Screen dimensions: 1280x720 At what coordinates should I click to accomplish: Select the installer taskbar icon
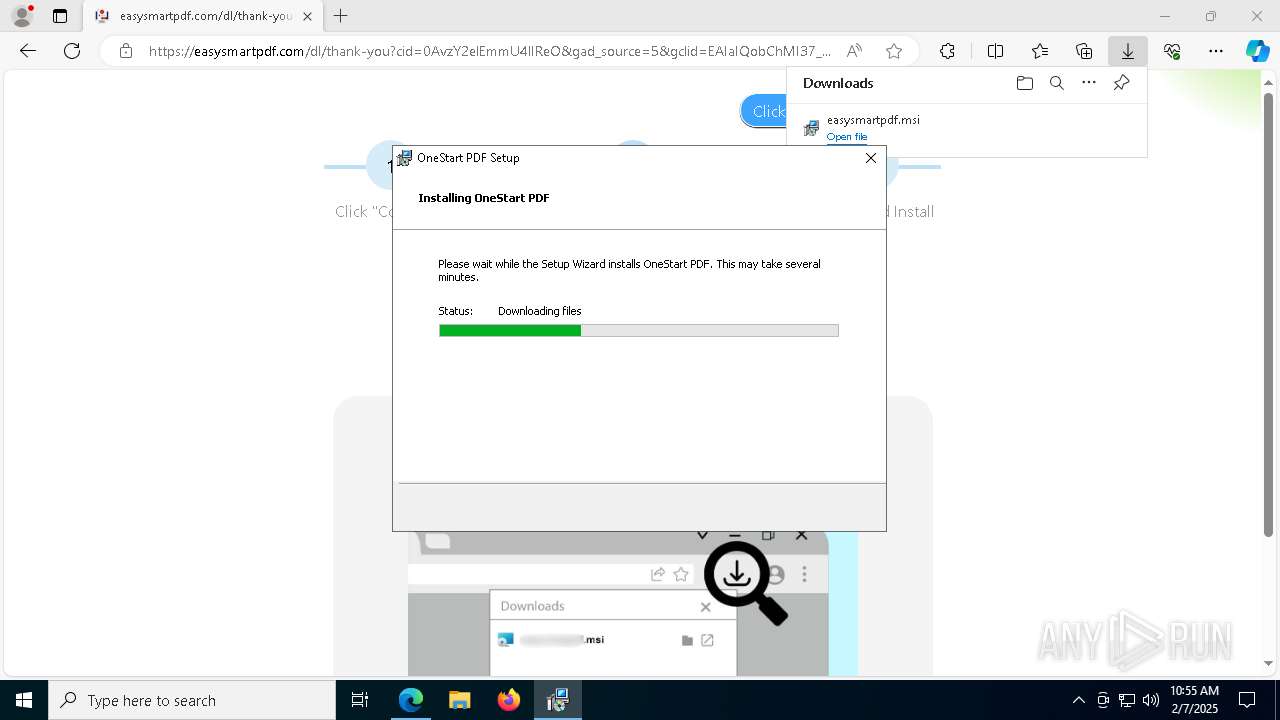(558, 700)
